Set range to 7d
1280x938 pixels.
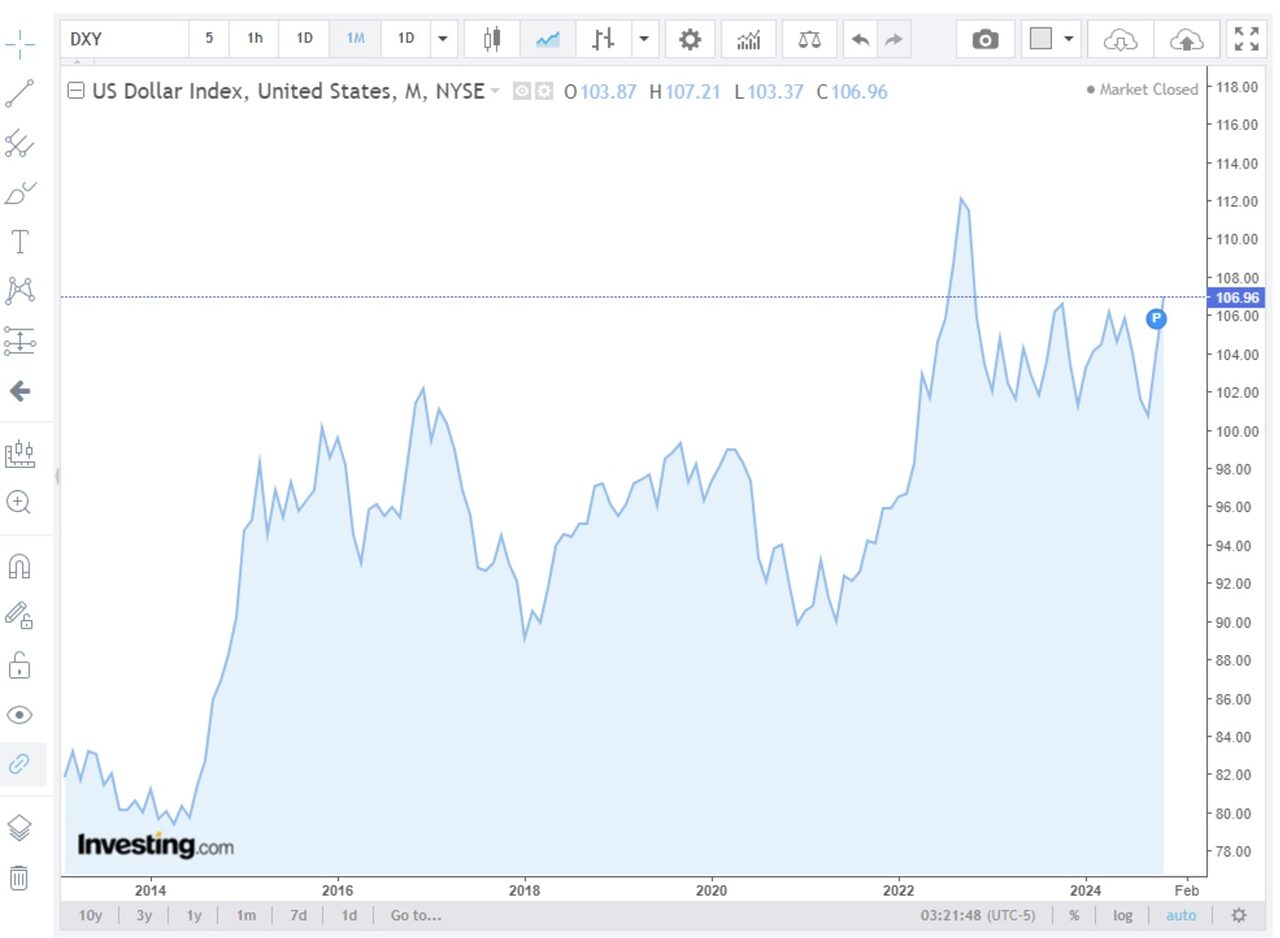point(298,915)
